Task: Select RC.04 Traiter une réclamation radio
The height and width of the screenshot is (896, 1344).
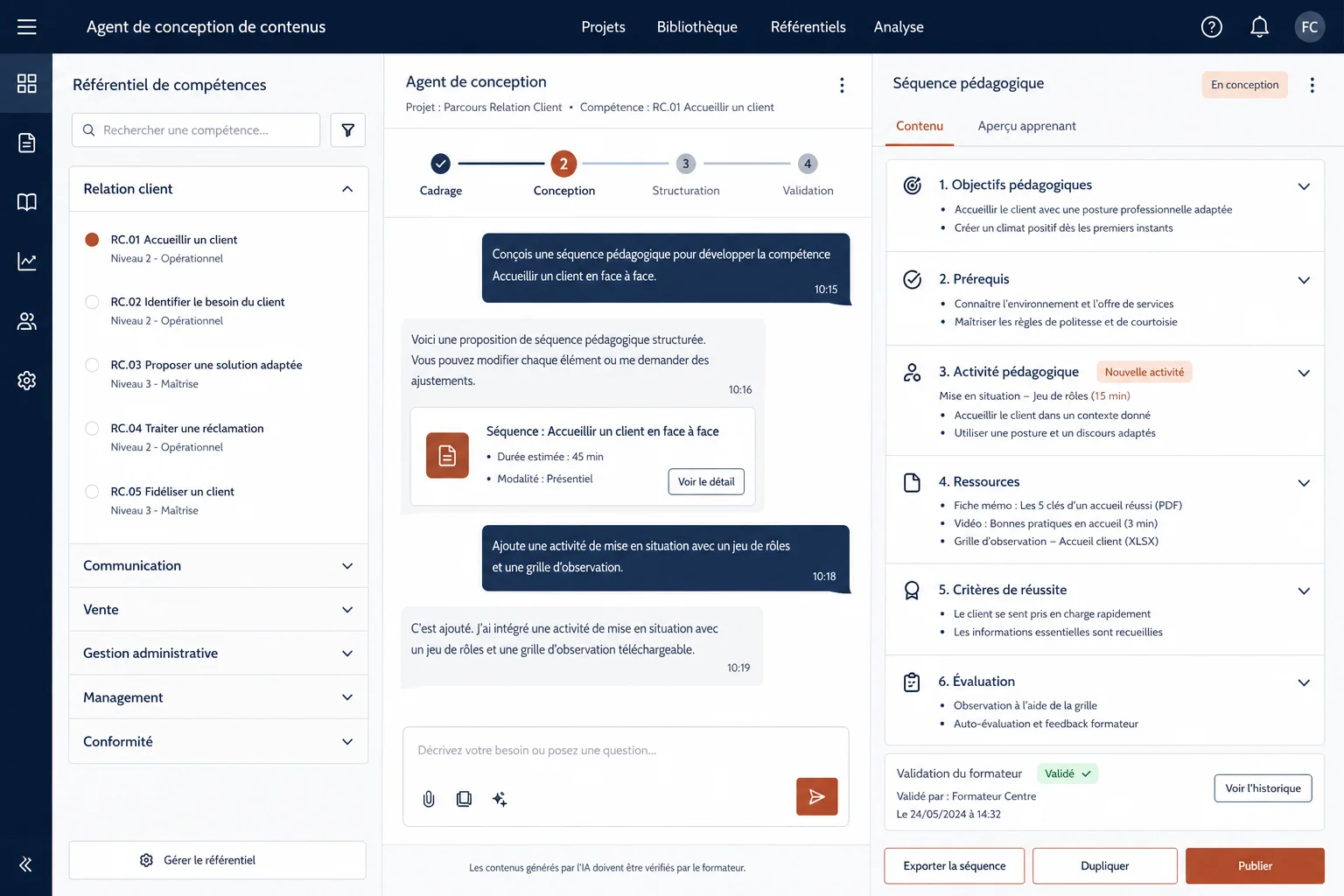Action: 92,429
